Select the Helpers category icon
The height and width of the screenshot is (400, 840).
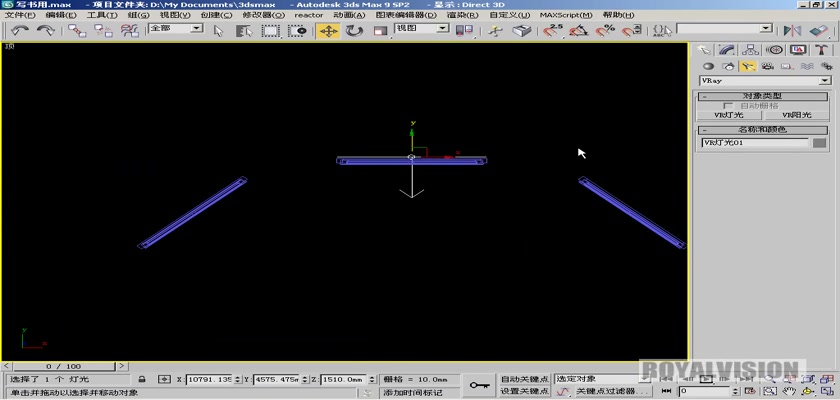coord(787,66)
